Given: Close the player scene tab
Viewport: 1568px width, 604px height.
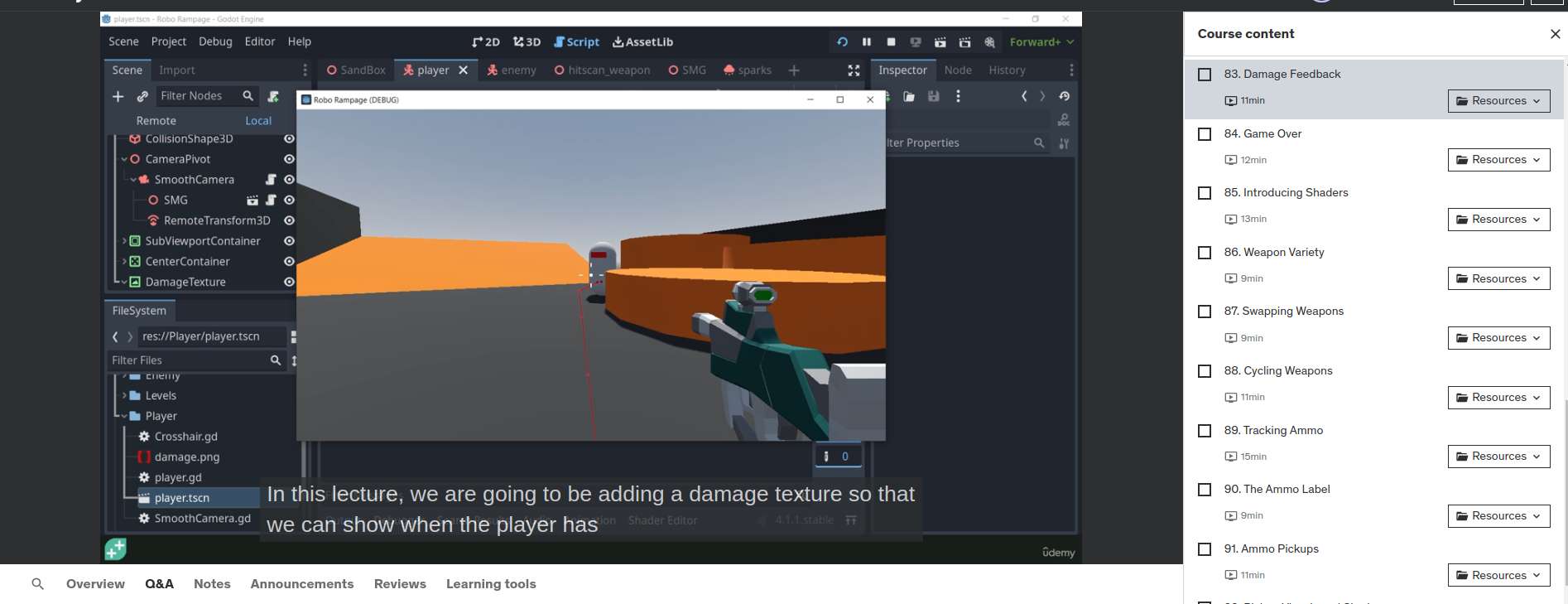Looking at the screenshot, I should point(463,70).
